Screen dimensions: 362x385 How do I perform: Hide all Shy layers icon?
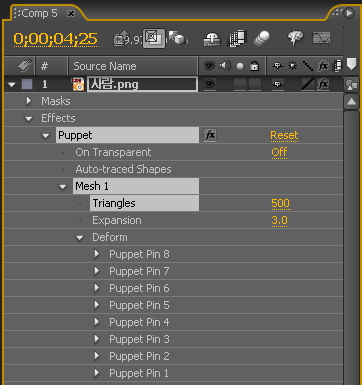(212, 39)
